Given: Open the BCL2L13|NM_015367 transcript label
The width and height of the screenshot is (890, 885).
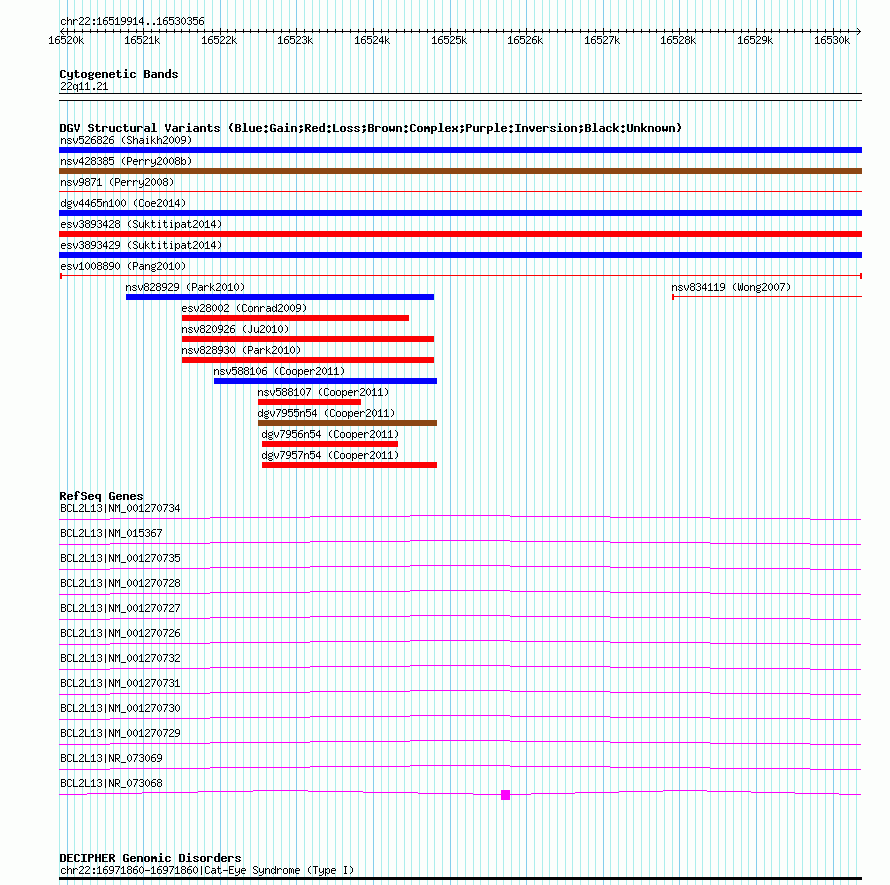Looking at the screenshot, I should (x=111, y=533).
